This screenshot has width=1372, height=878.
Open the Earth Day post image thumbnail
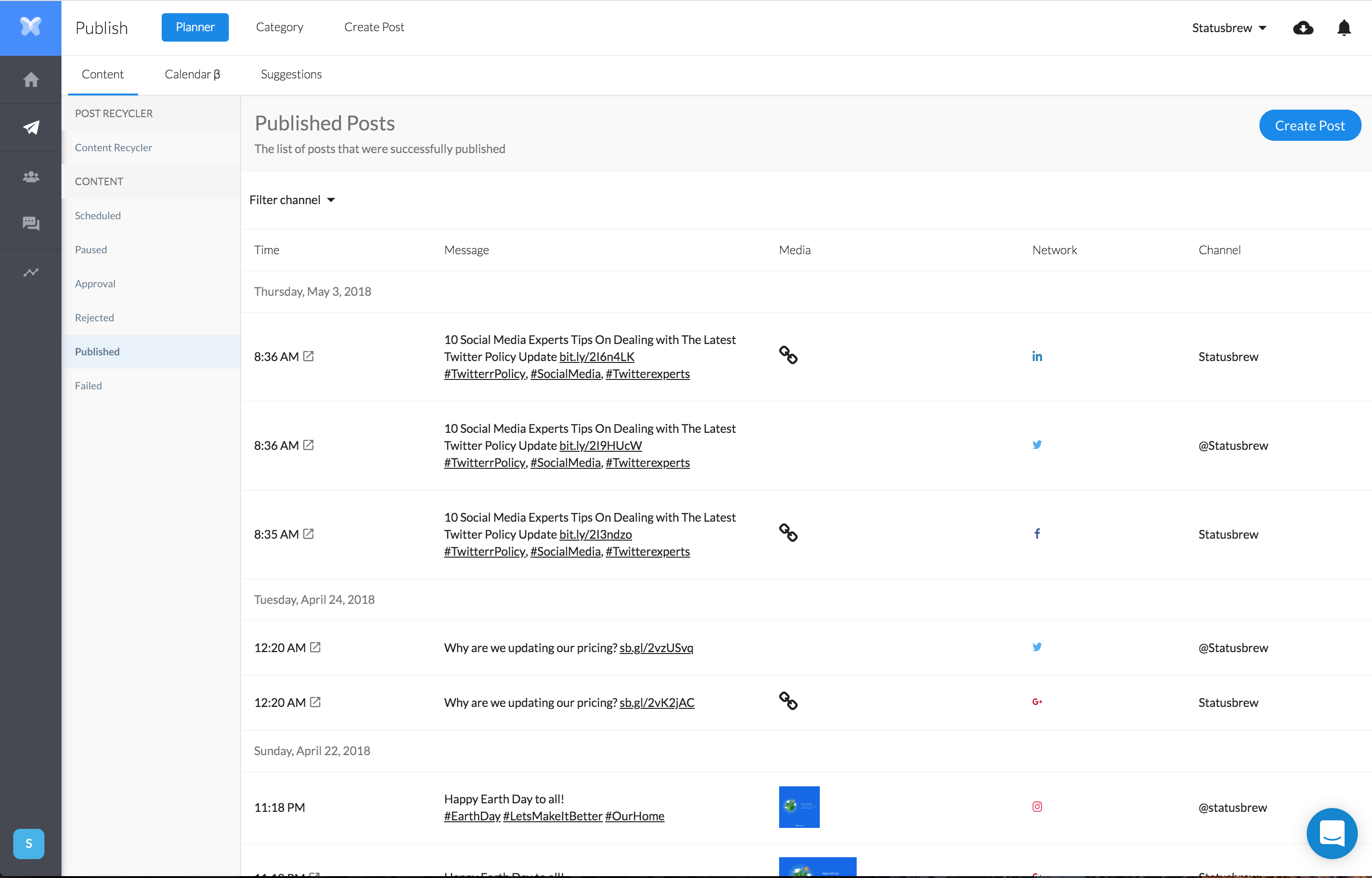[799, 807]
